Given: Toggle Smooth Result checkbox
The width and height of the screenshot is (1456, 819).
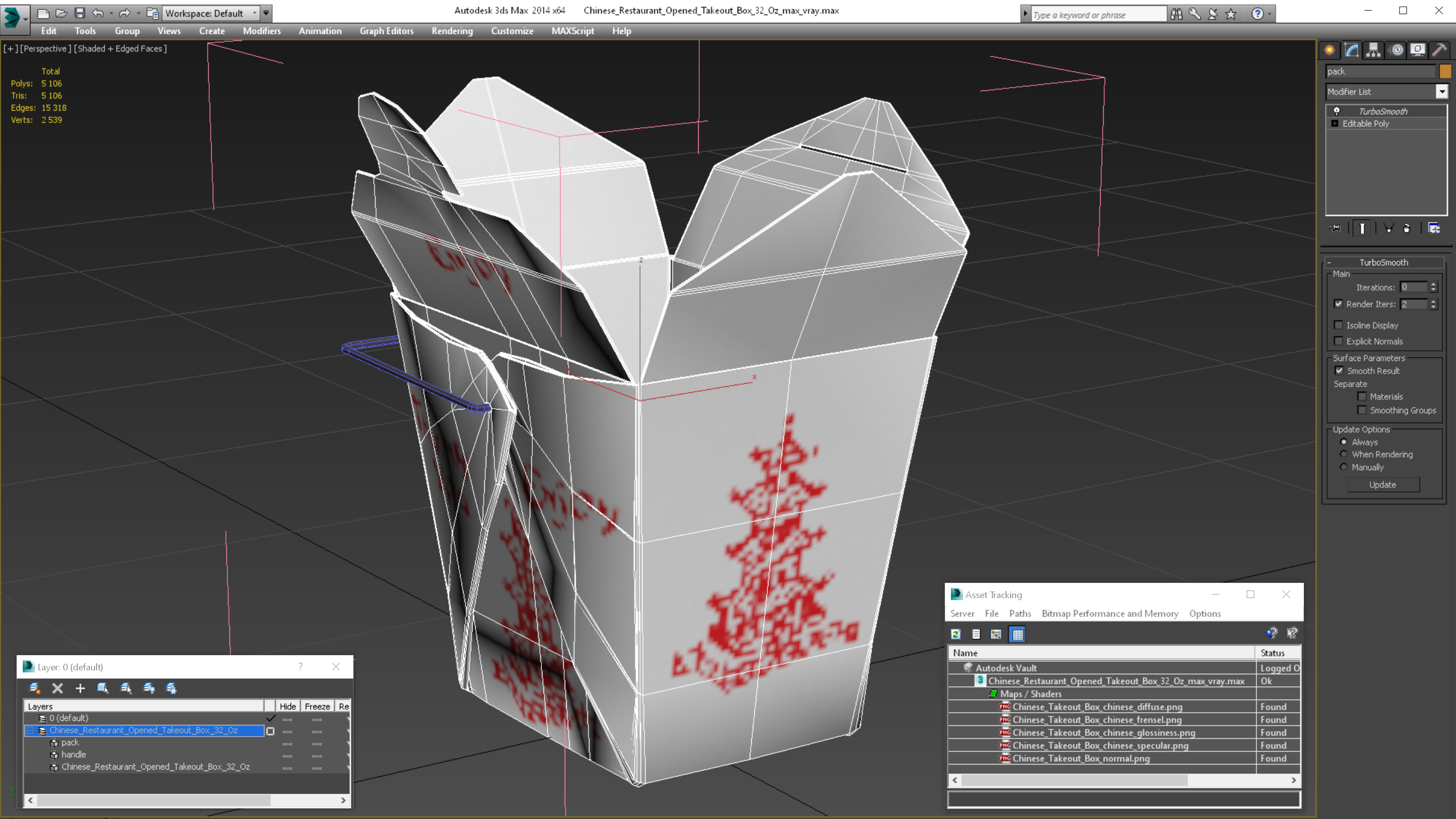Looking at the screenshot, I should (x=1339, y=371).
